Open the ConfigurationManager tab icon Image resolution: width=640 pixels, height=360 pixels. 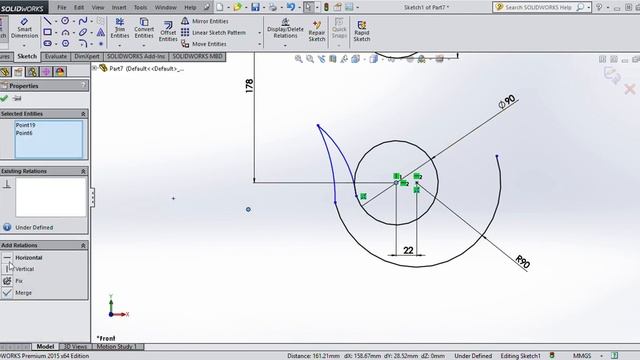32,72
